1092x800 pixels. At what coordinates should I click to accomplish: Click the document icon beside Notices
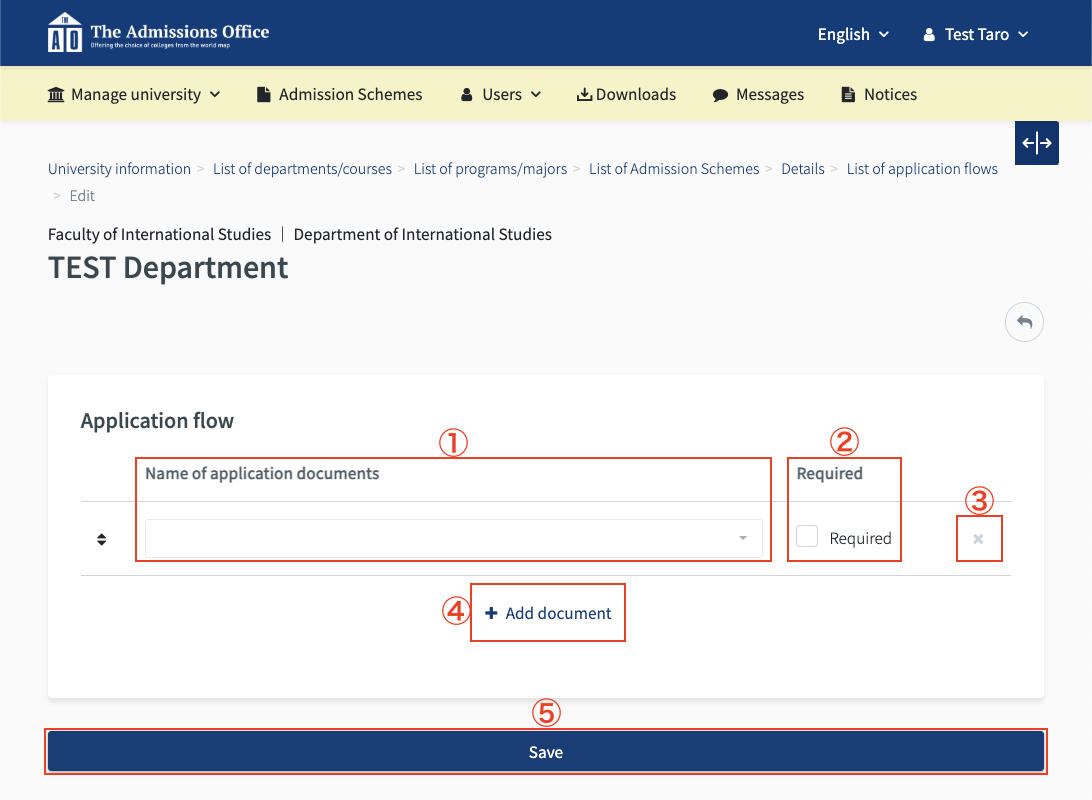click(x=848, y=94)
